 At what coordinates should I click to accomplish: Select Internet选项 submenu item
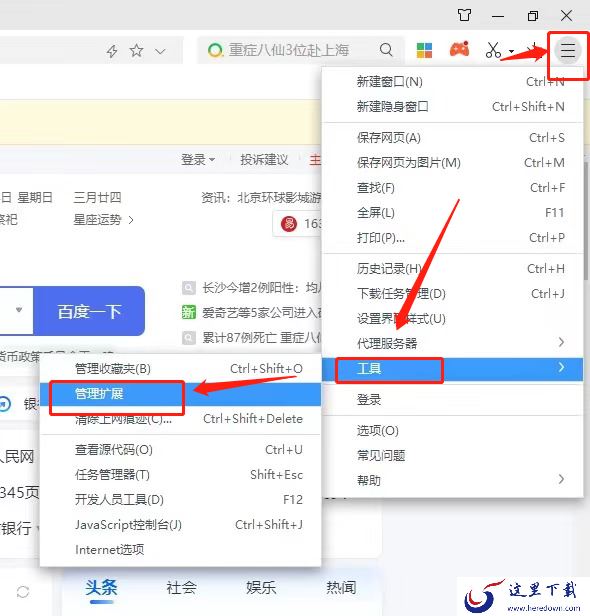(x=181, y=549)
